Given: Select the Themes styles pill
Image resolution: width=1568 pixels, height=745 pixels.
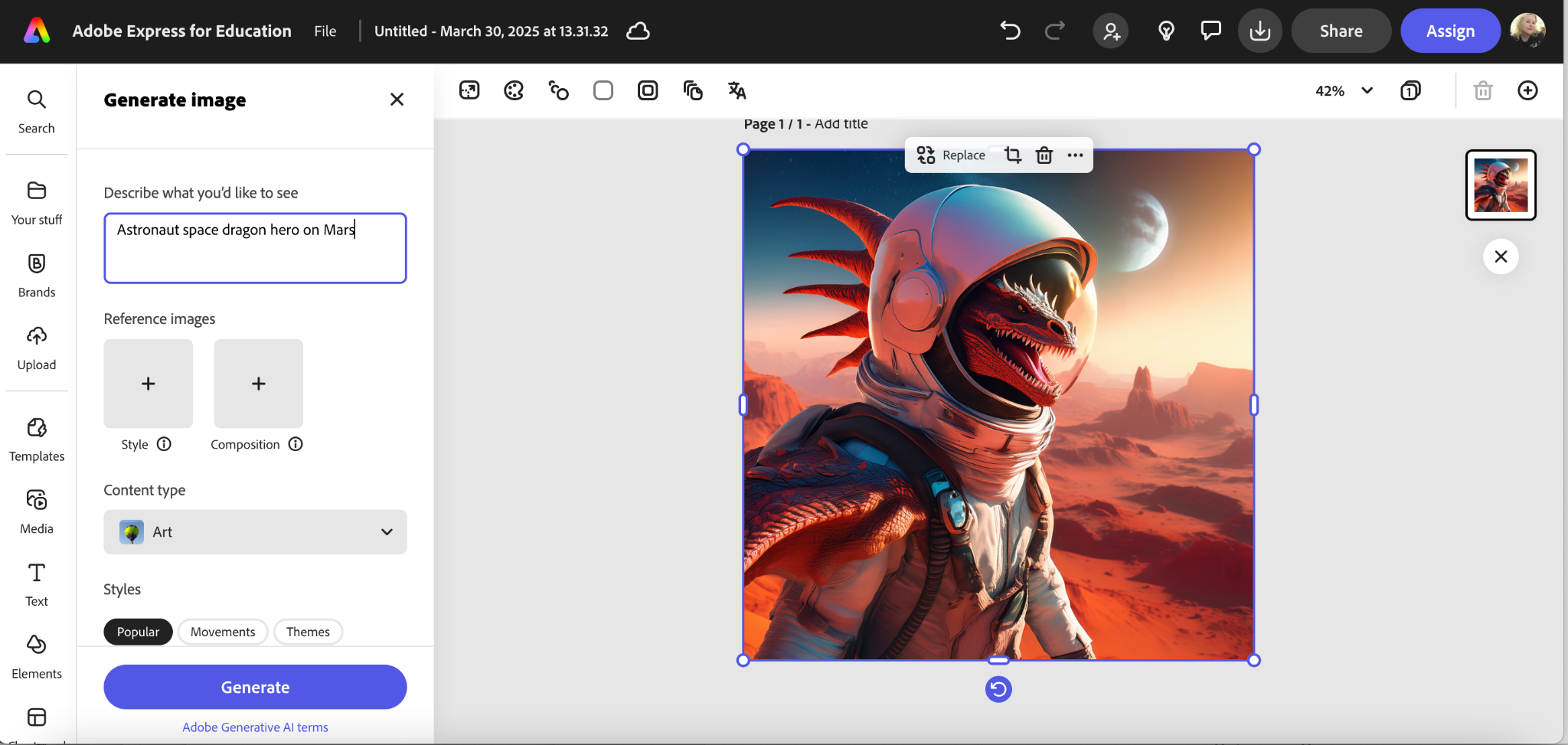Looking at the screenshot, I should point(308,632).
